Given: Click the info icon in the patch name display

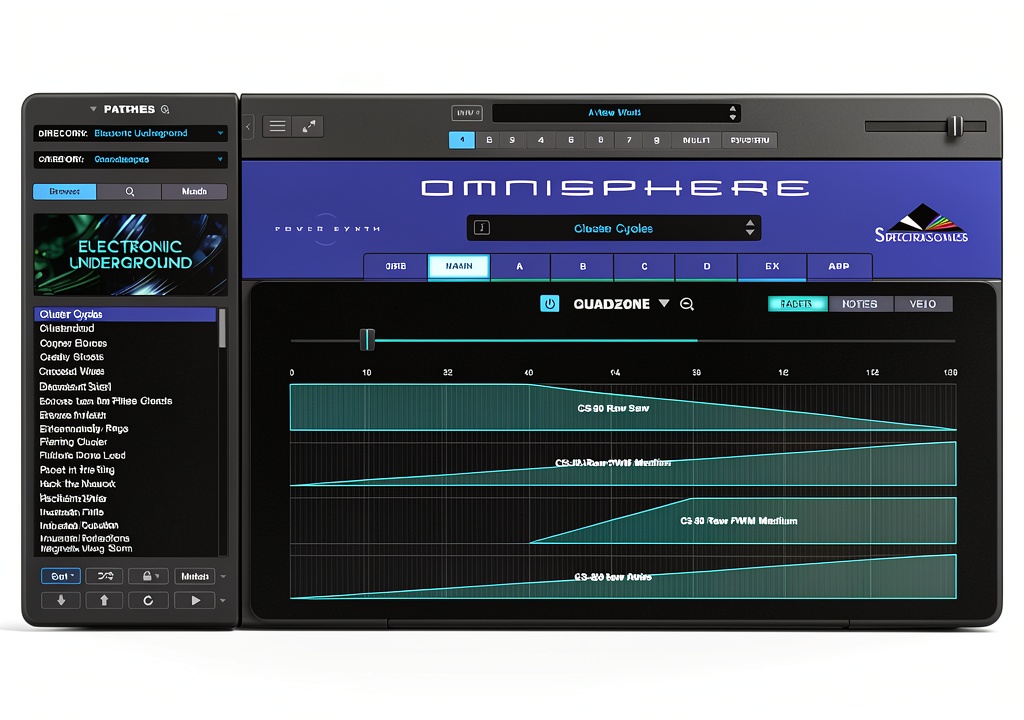Looking at the screenshot, I should pyautogui.click(x=482, y=227).
